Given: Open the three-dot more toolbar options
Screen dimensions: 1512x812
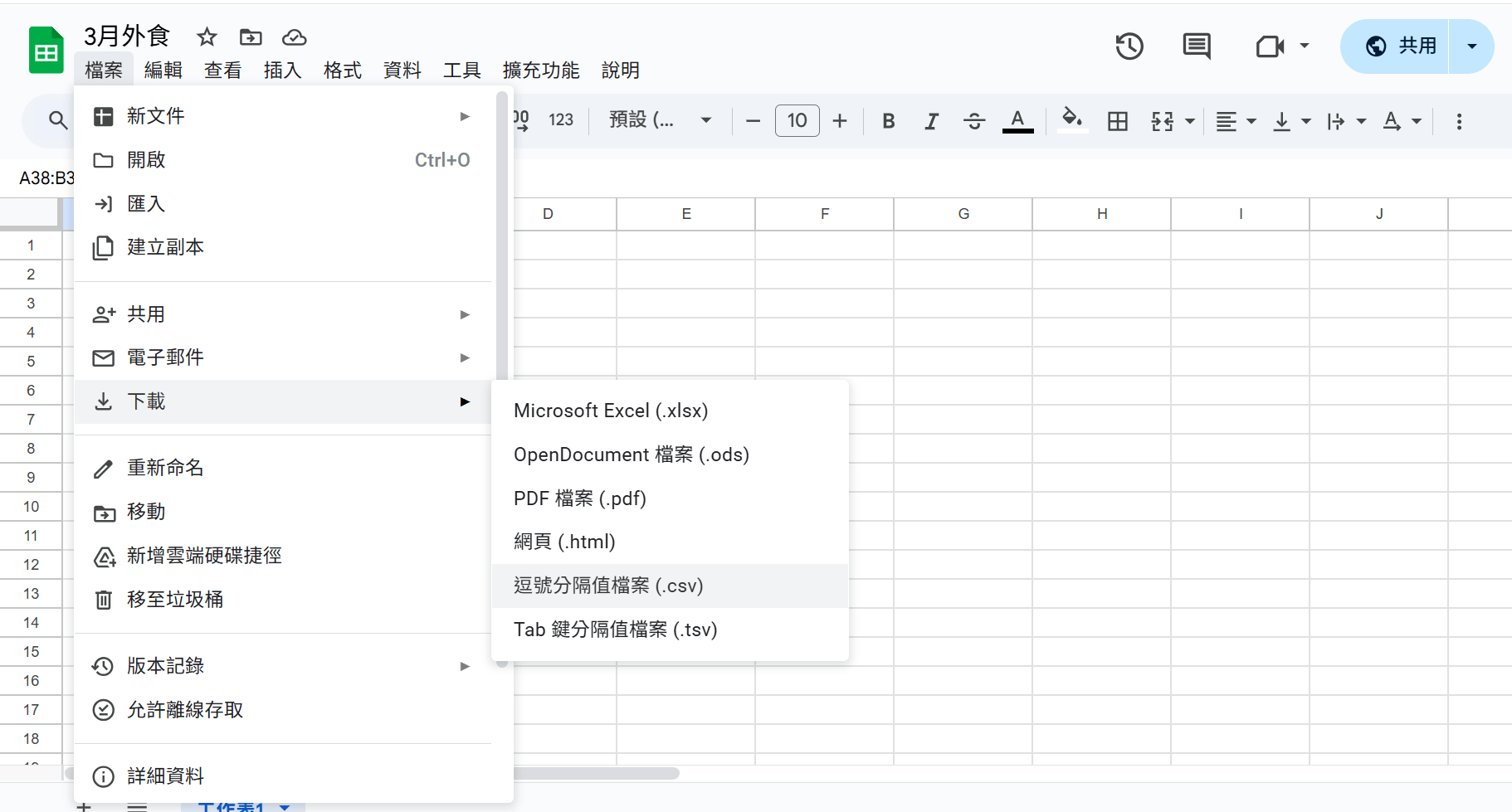Looking at the screenshot, I should pos(1459,121).
